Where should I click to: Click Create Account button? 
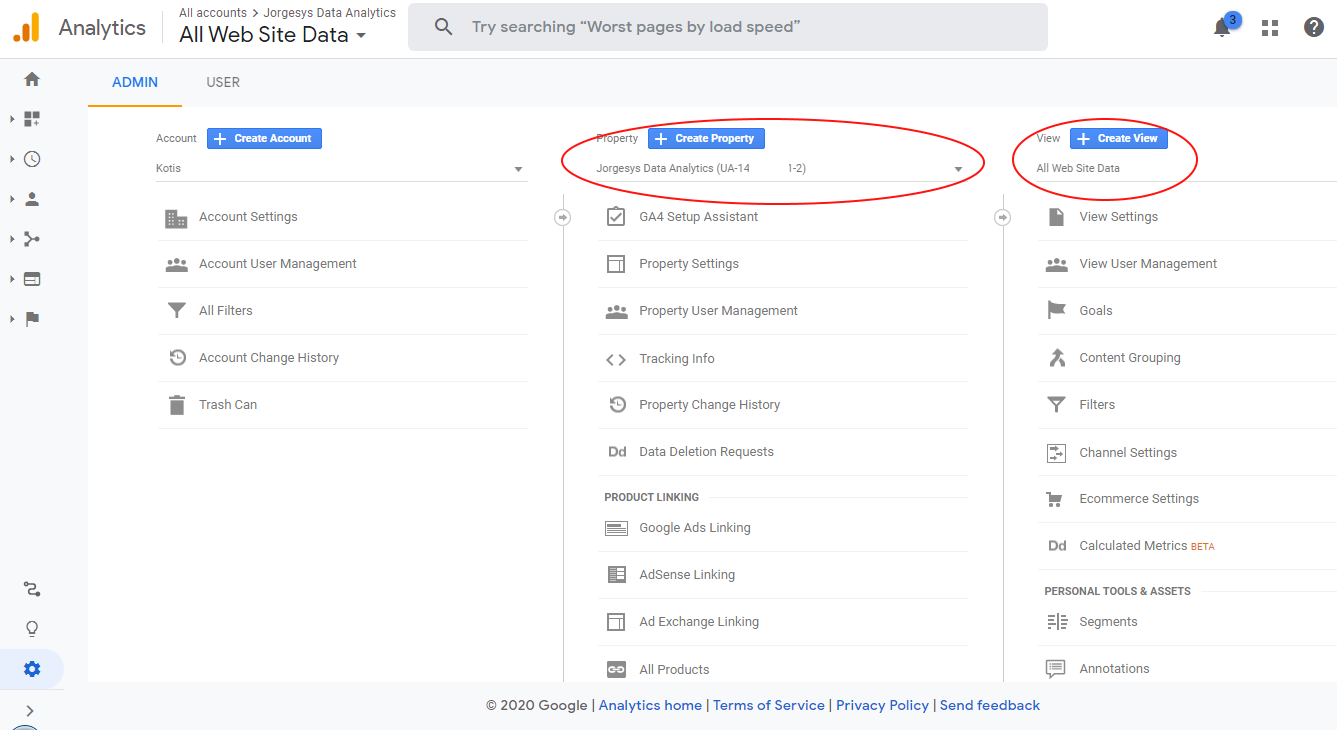(x=264, y=139)
